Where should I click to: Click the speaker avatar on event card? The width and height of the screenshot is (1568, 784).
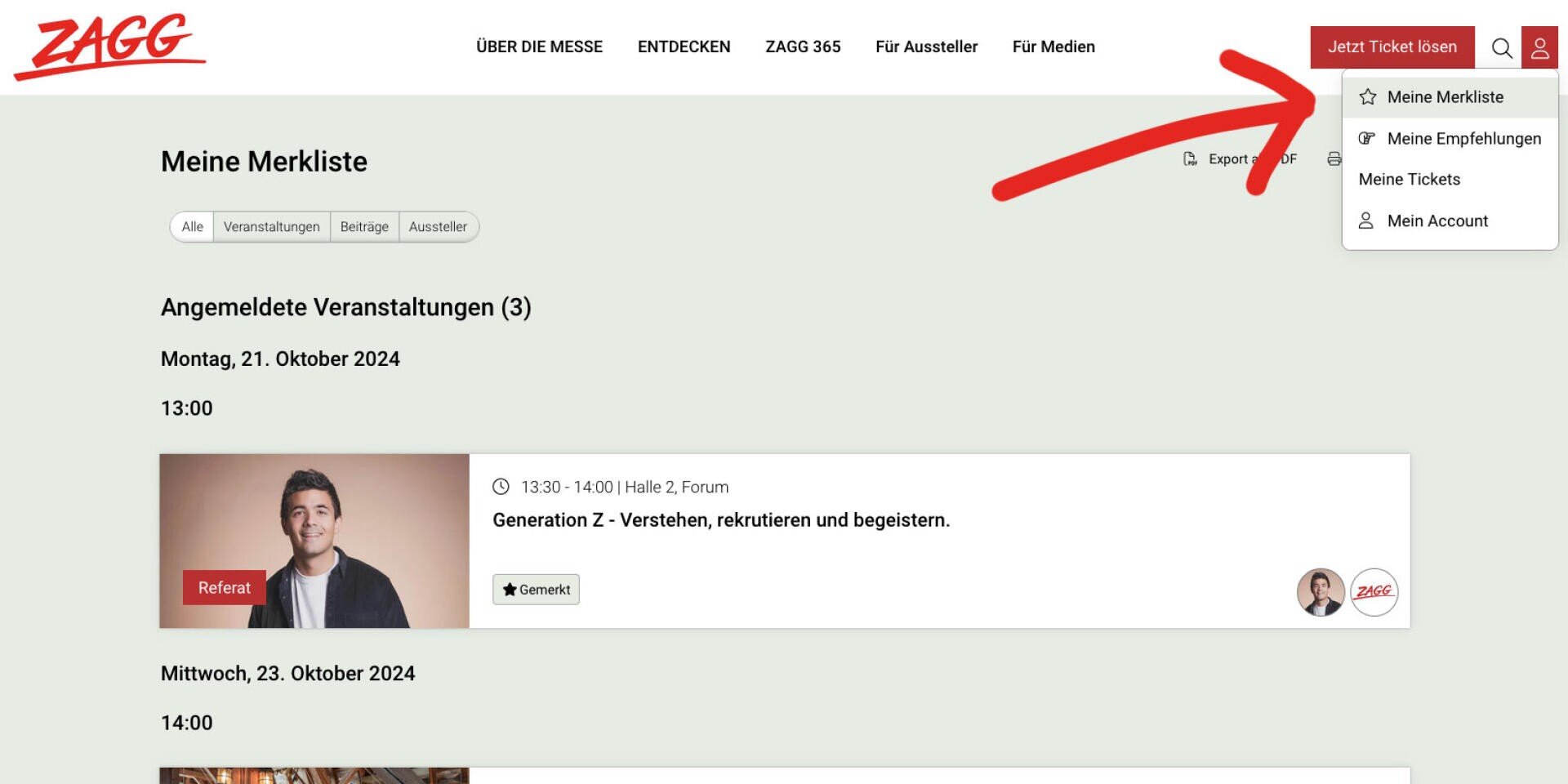tap(1320, 592)
